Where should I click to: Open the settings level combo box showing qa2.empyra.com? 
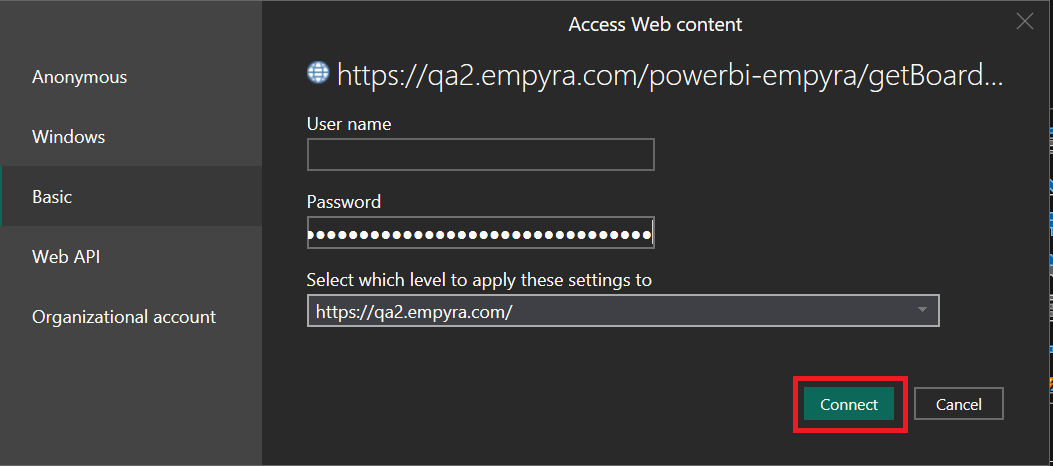(623, 310)
